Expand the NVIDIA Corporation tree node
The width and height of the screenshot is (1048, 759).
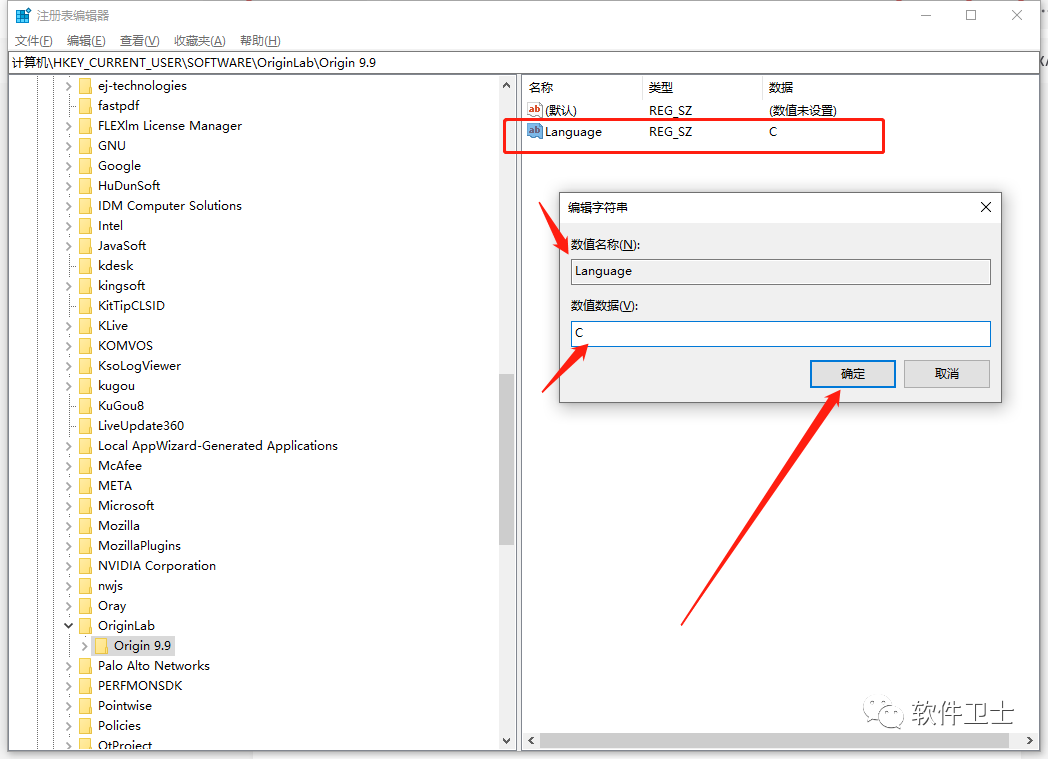(68, 566)
